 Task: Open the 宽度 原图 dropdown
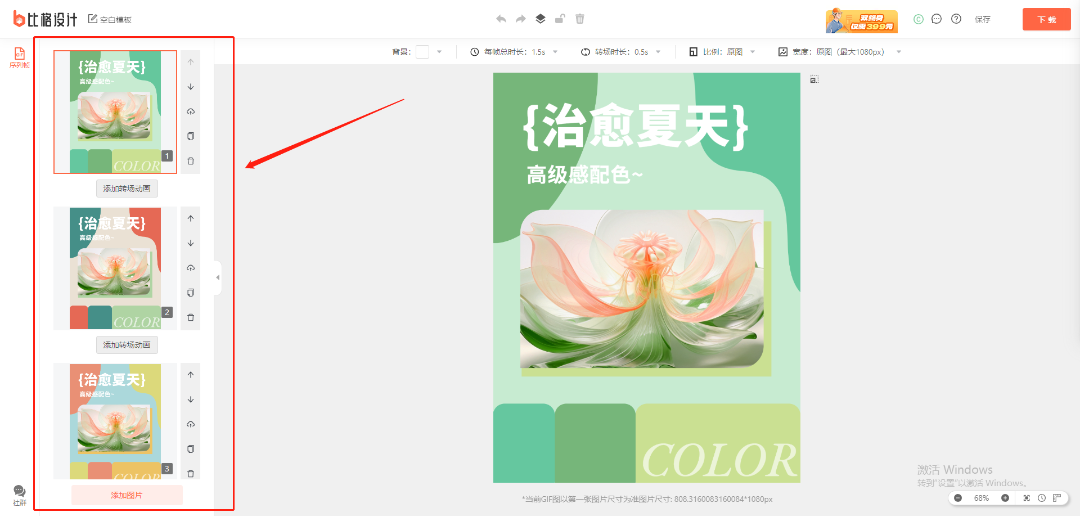[898, 52]
